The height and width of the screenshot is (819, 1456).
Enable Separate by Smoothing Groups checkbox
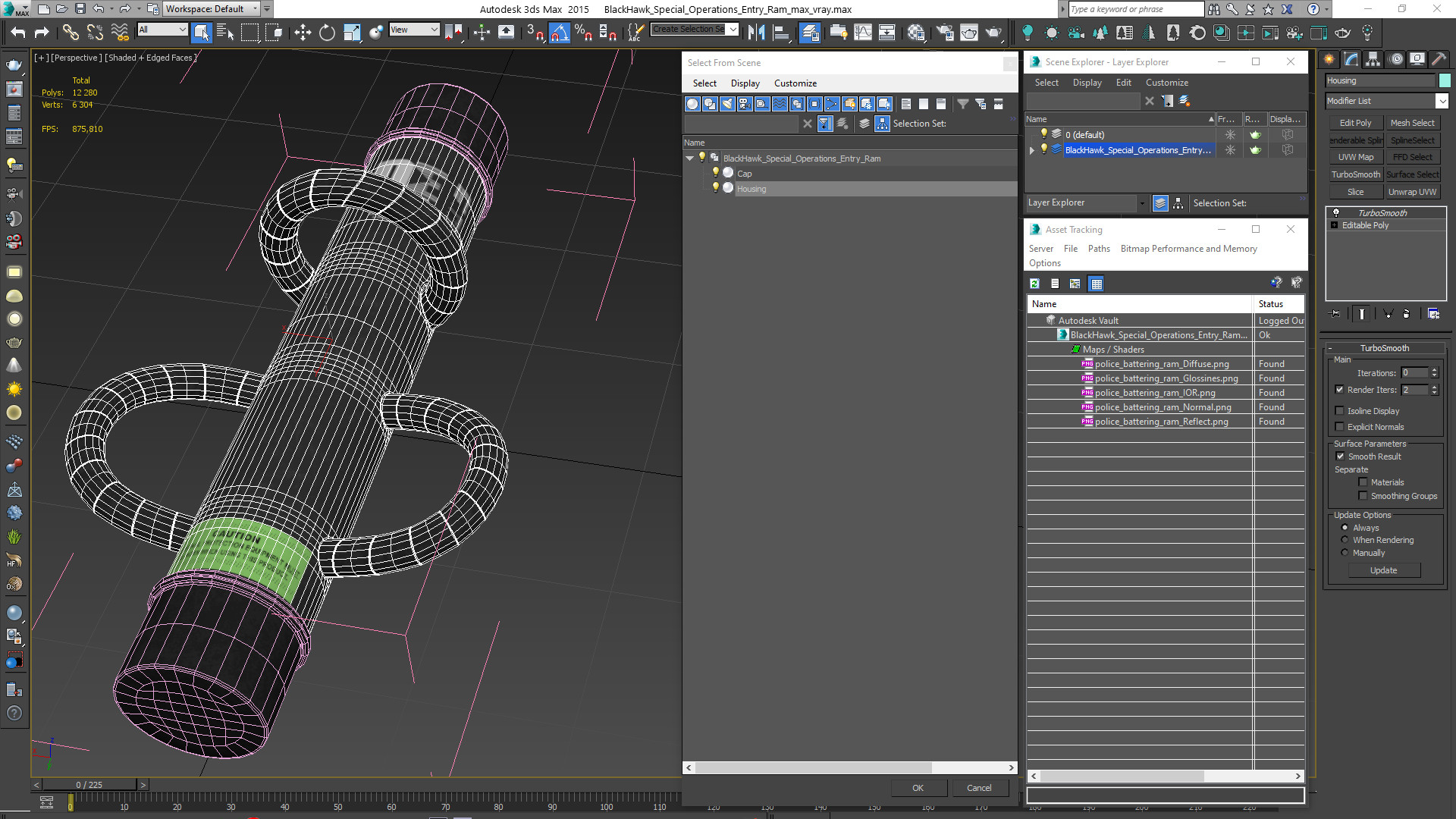[x=1363, y=496]
